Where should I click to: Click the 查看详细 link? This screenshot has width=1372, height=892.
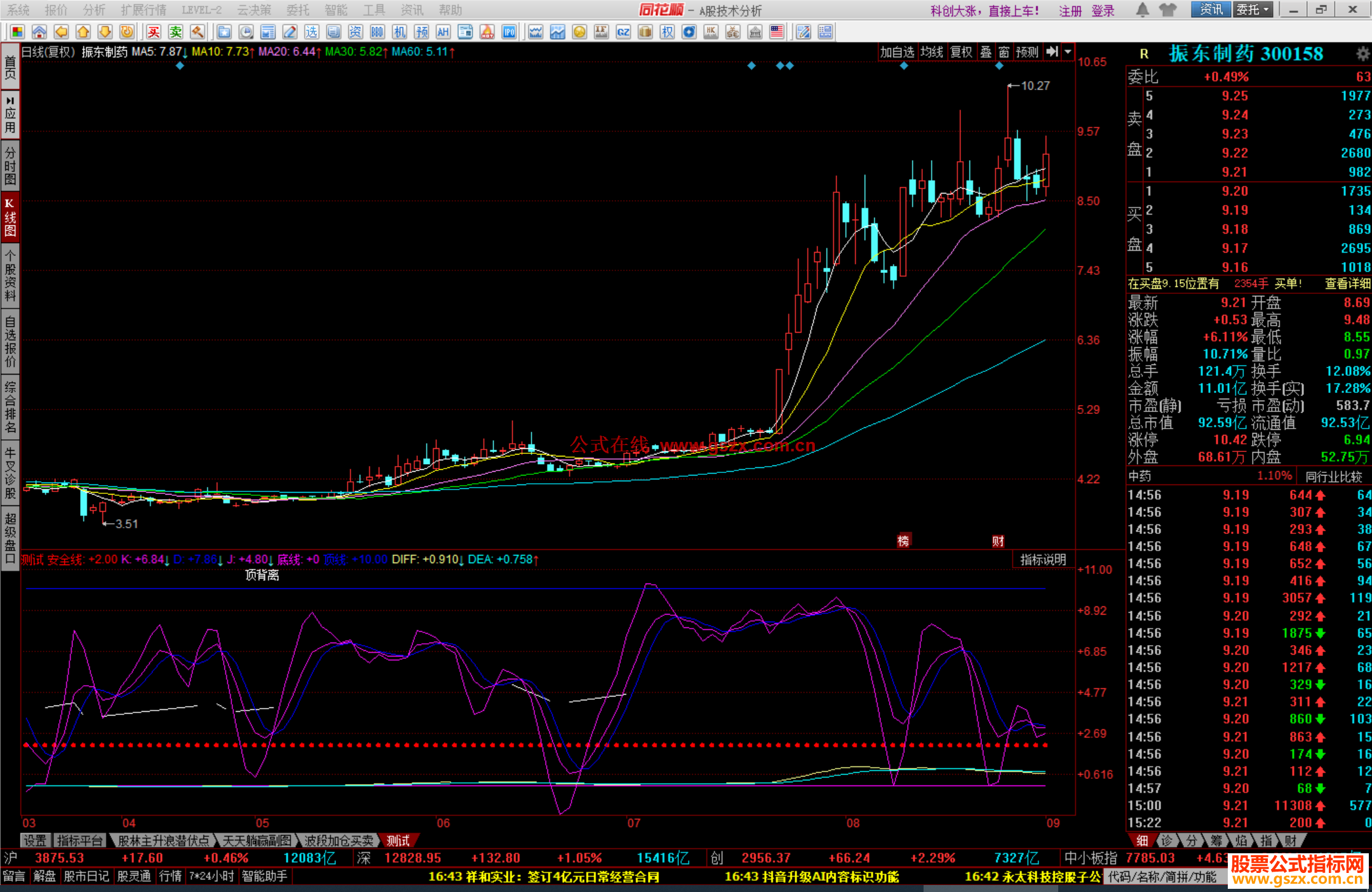1347,284
